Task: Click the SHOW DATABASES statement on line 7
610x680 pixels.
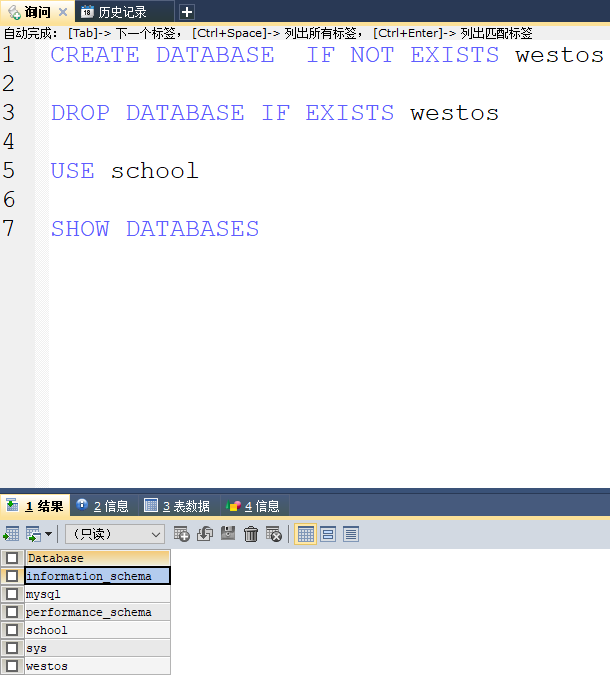Action: coord(155,229)
